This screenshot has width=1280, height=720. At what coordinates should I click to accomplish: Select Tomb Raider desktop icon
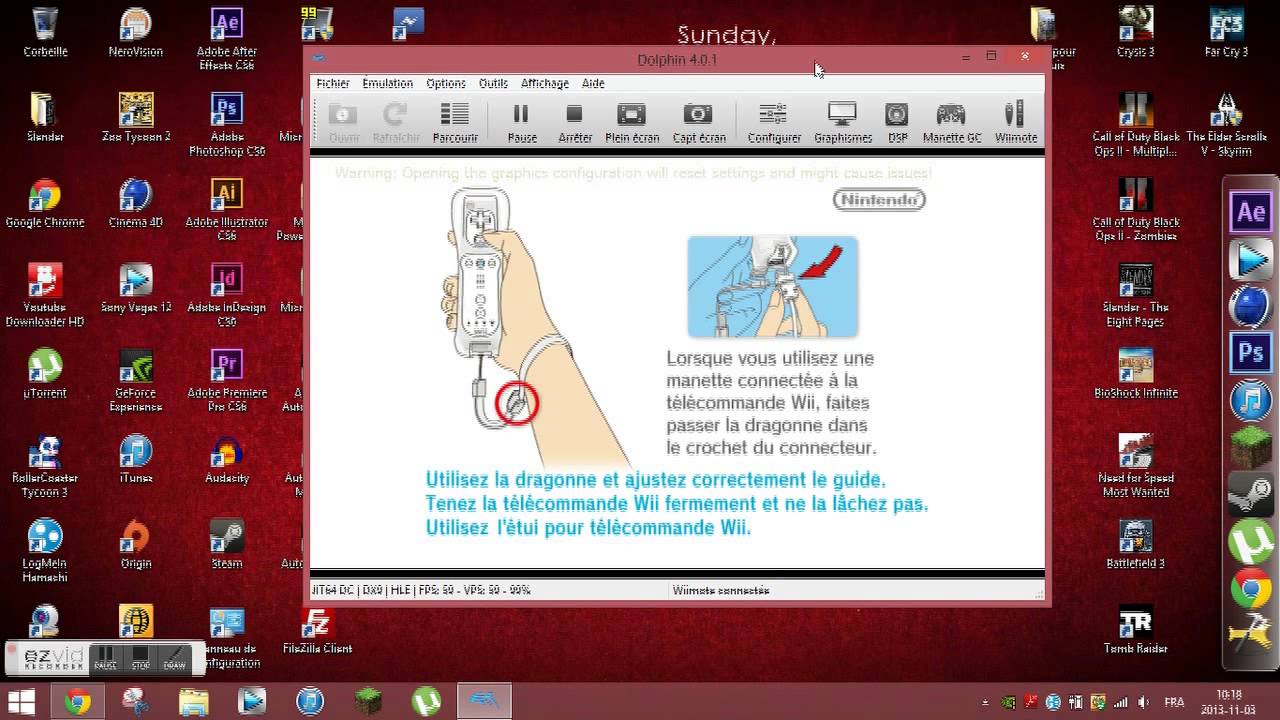click(x=1136, y=629)
